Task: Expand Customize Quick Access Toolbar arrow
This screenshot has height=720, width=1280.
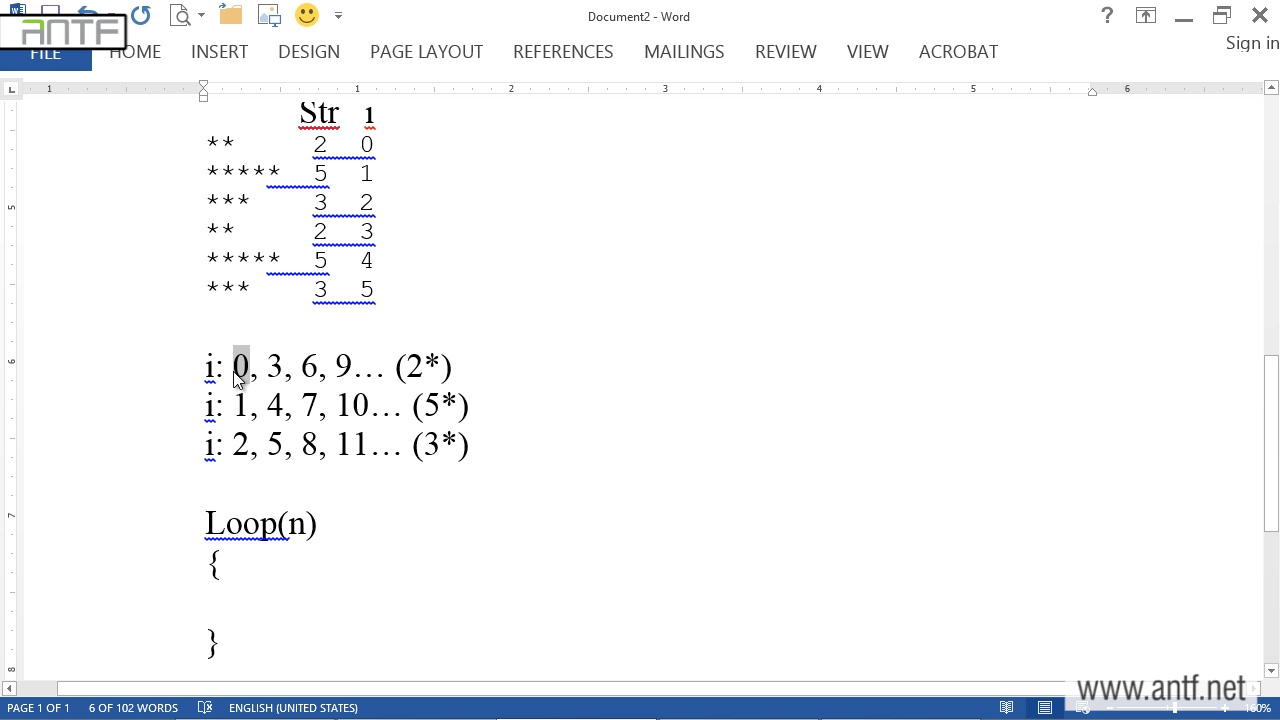Action: point(338,16)
